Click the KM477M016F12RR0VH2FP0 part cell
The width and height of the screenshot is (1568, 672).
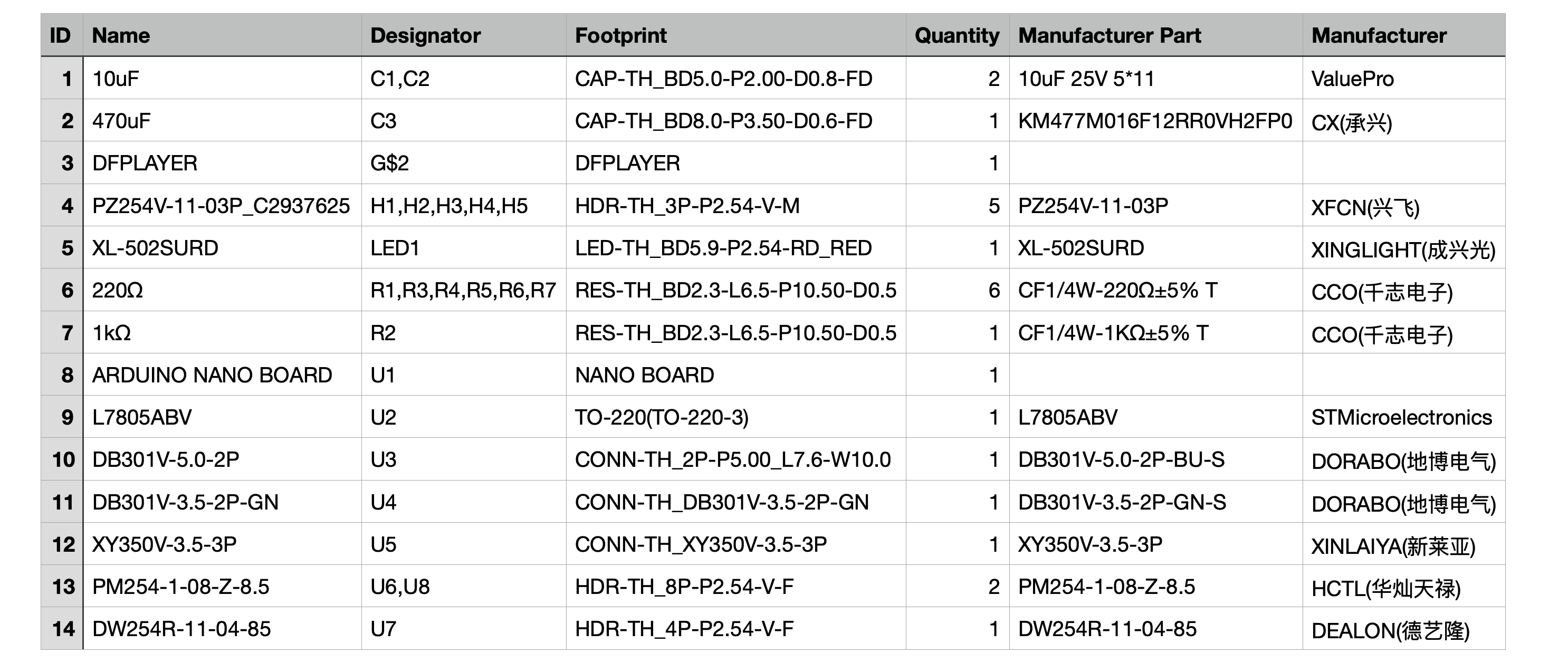(1155, 120)
